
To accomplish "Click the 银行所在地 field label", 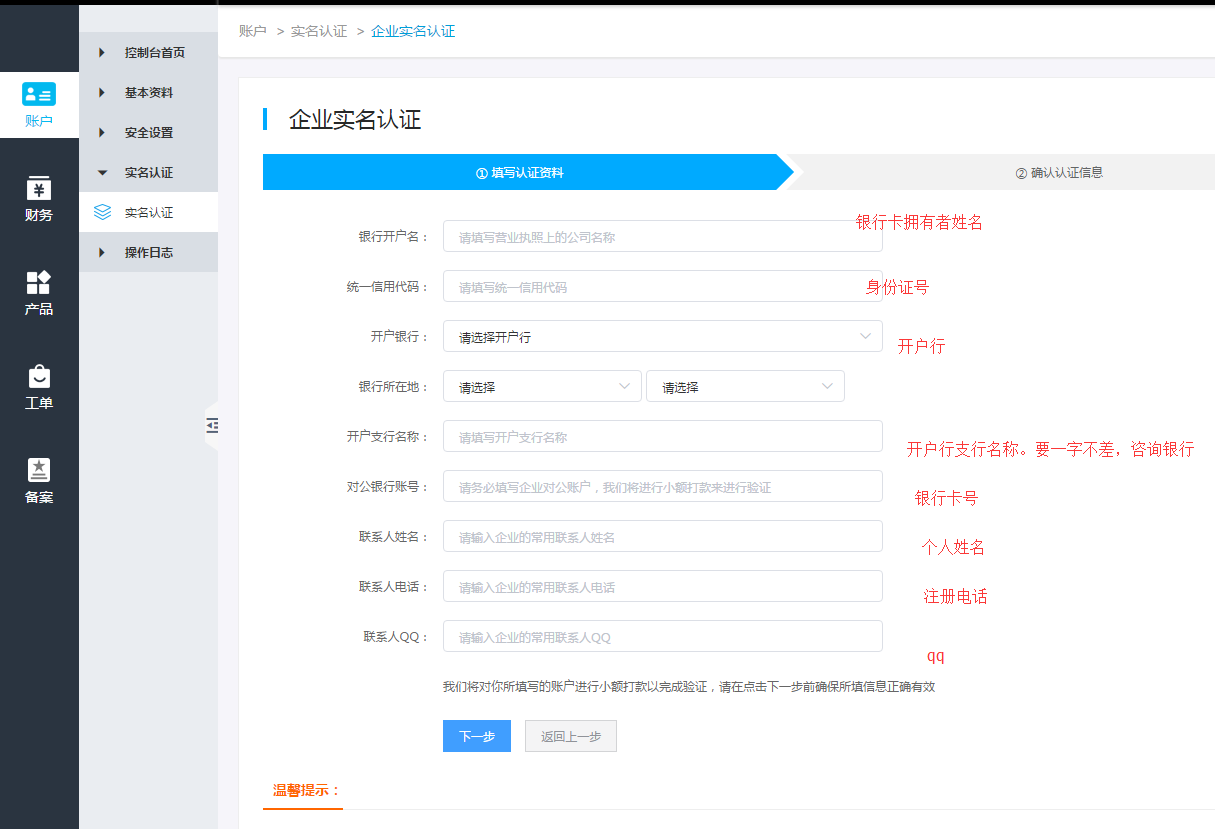I will (x=394, y=387).
